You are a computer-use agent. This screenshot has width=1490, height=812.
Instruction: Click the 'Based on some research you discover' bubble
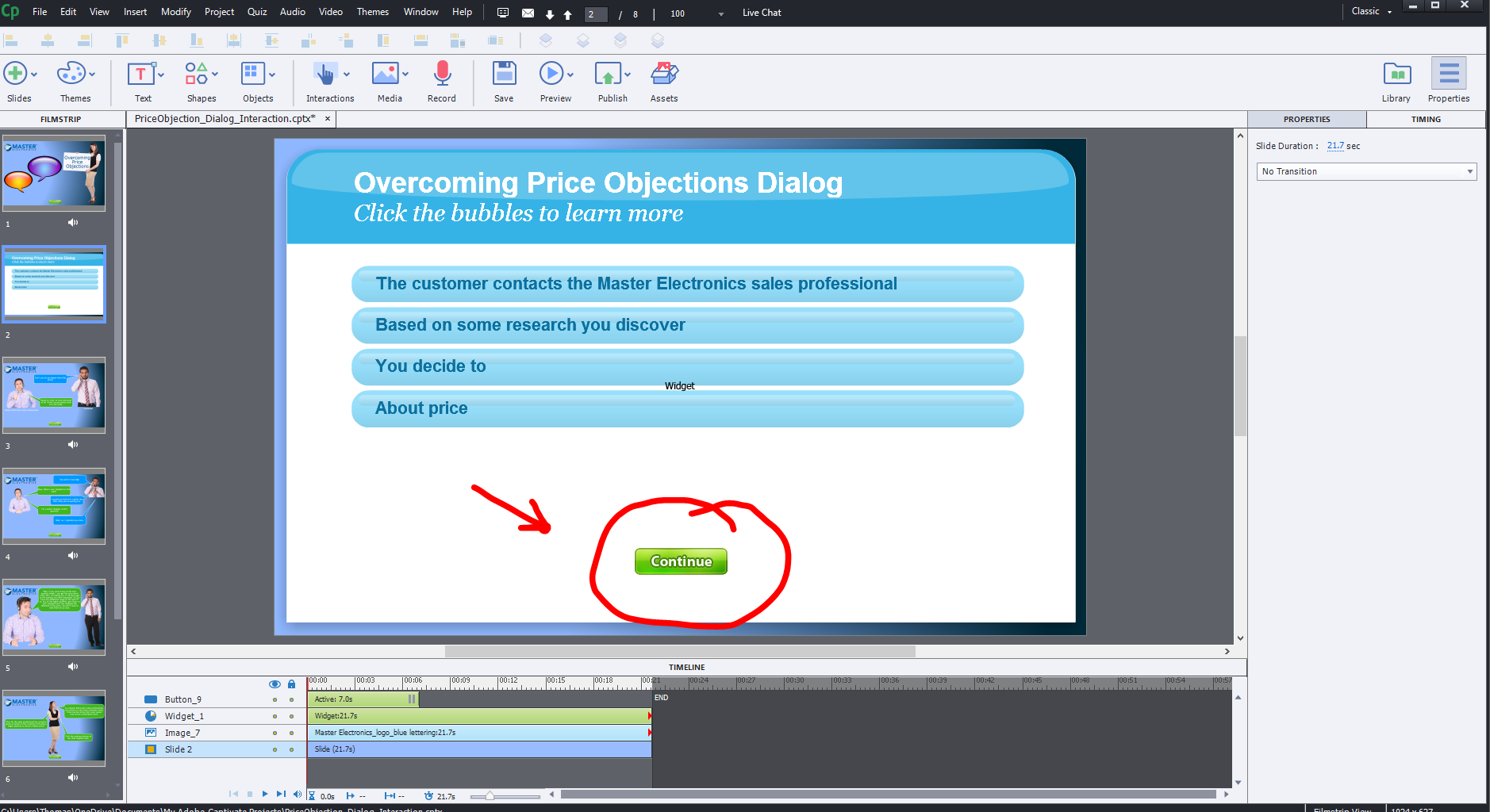pos(688,326)
